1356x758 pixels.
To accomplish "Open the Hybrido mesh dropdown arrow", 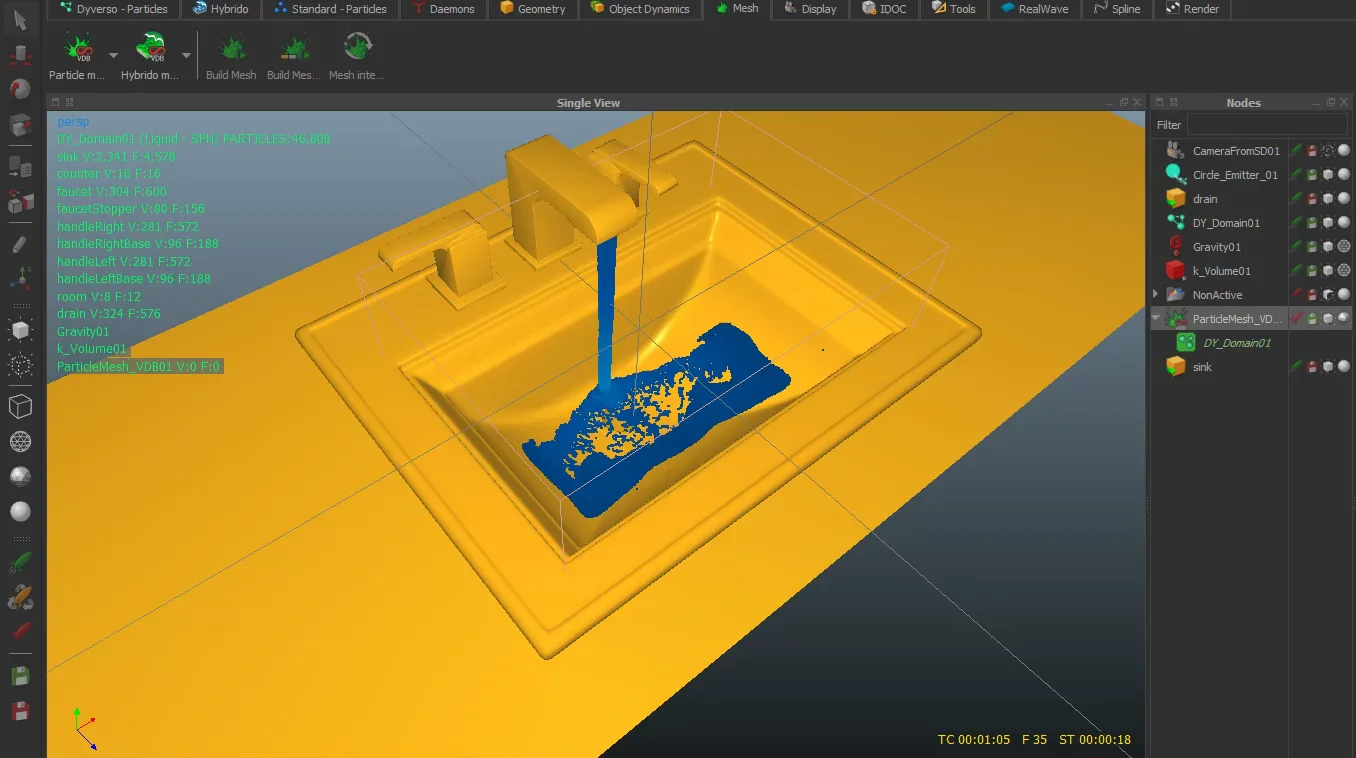I will tap(186, 55).
